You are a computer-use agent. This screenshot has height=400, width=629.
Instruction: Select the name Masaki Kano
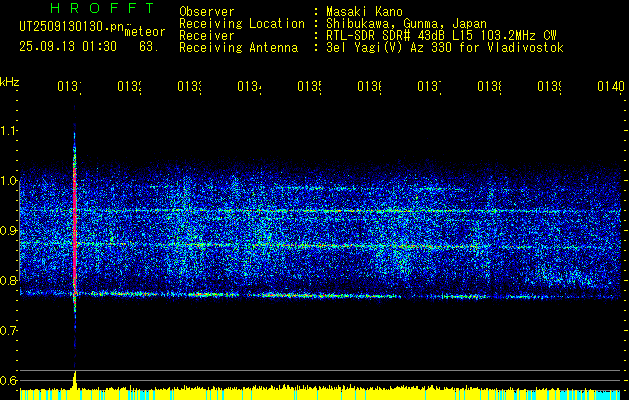(365, 12)
